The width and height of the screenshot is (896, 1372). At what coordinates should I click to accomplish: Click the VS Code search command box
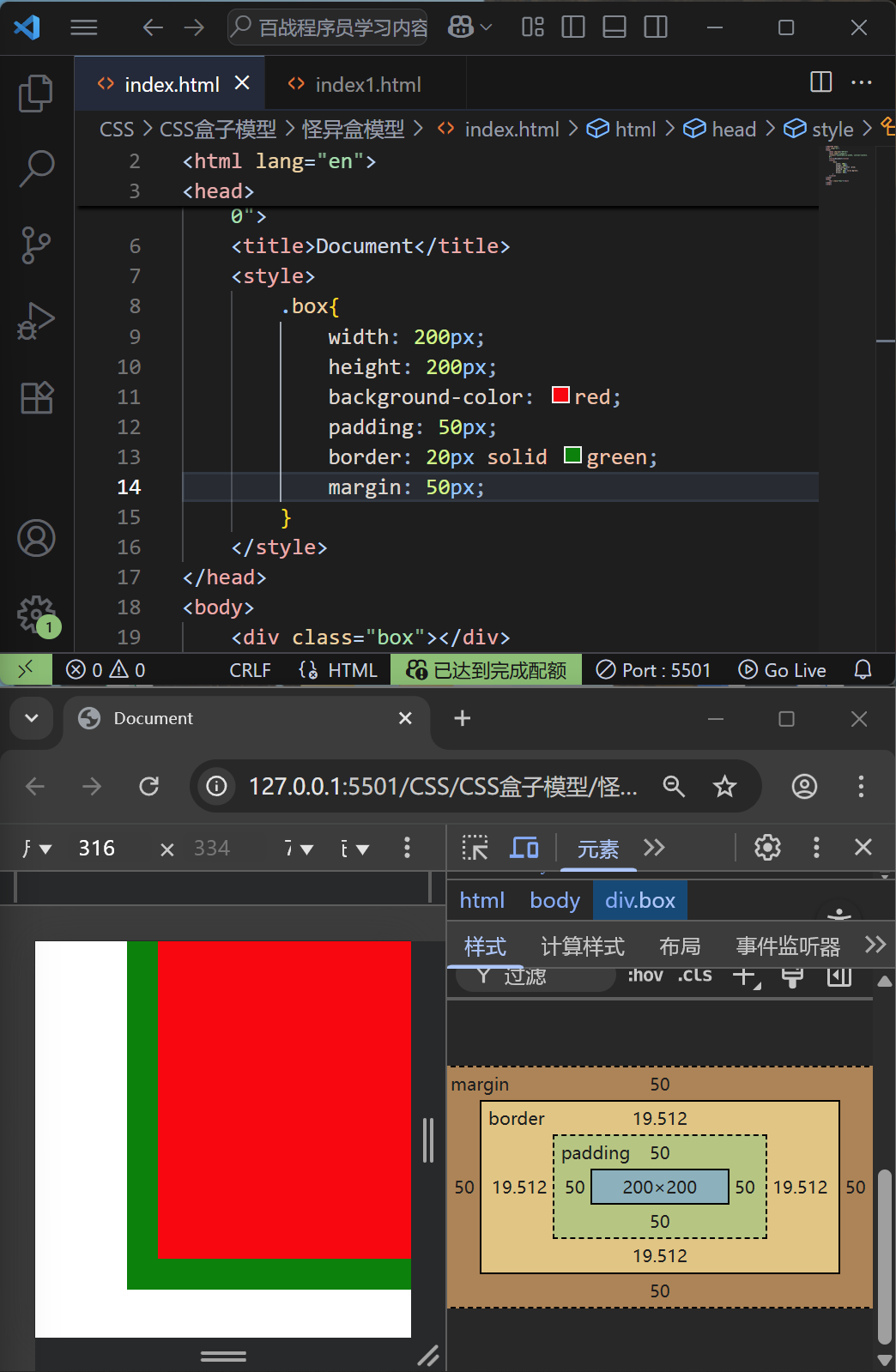[x=328, y=27]
